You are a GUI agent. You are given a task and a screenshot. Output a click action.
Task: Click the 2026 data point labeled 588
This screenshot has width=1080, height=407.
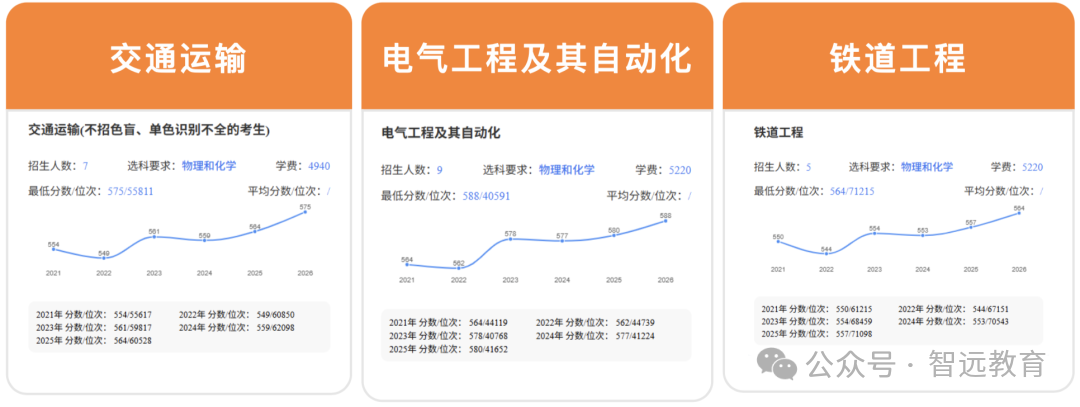(x=665, y=220)
